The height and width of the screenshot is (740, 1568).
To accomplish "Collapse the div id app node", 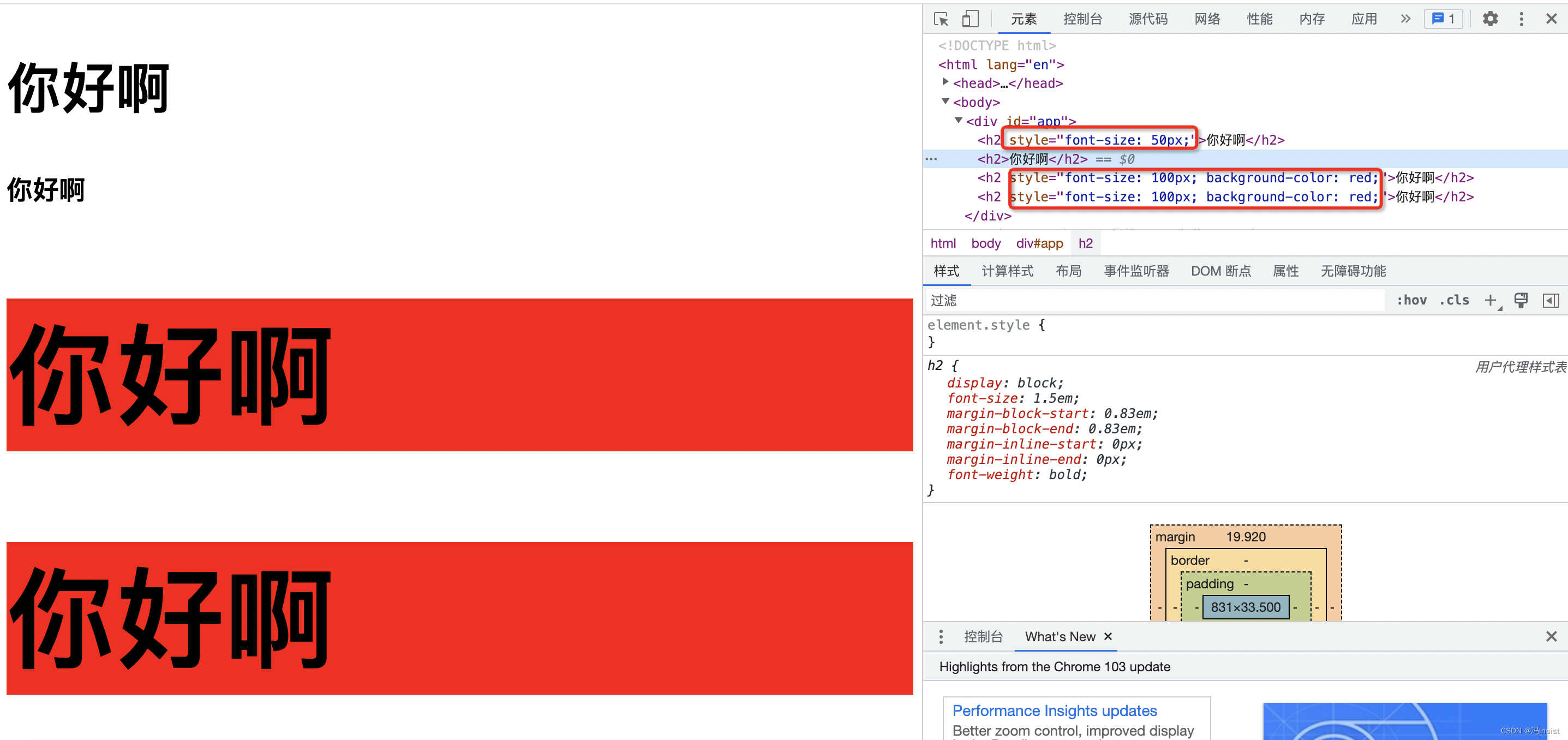I will [958, 120].
